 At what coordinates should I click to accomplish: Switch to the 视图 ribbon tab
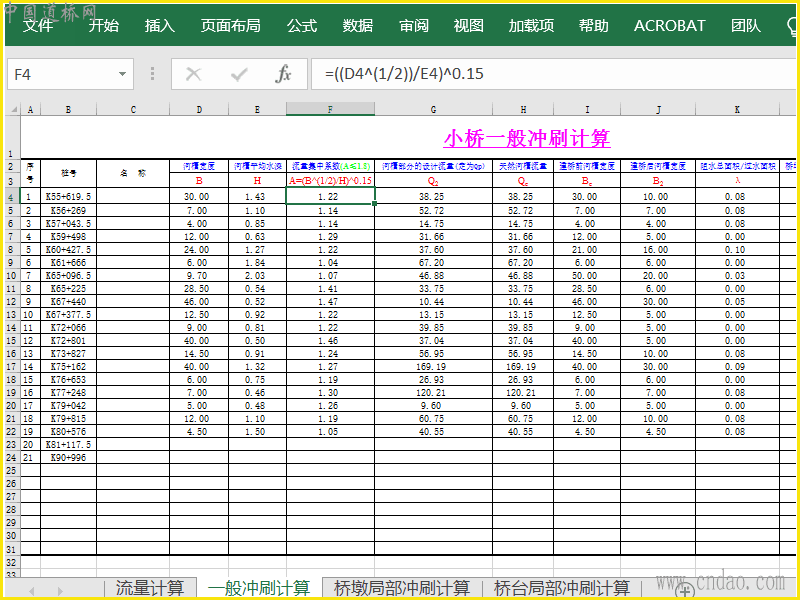(468, 26)
